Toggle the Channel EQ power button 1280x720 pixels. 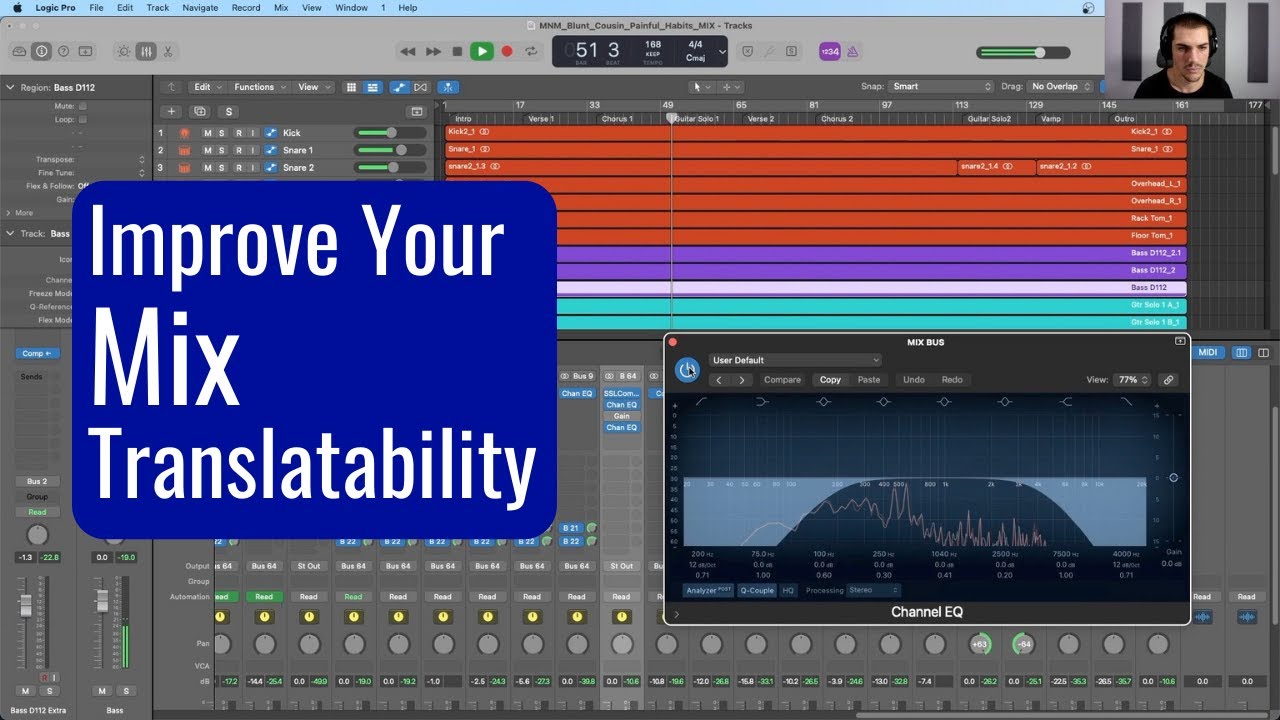pos(687,370)
